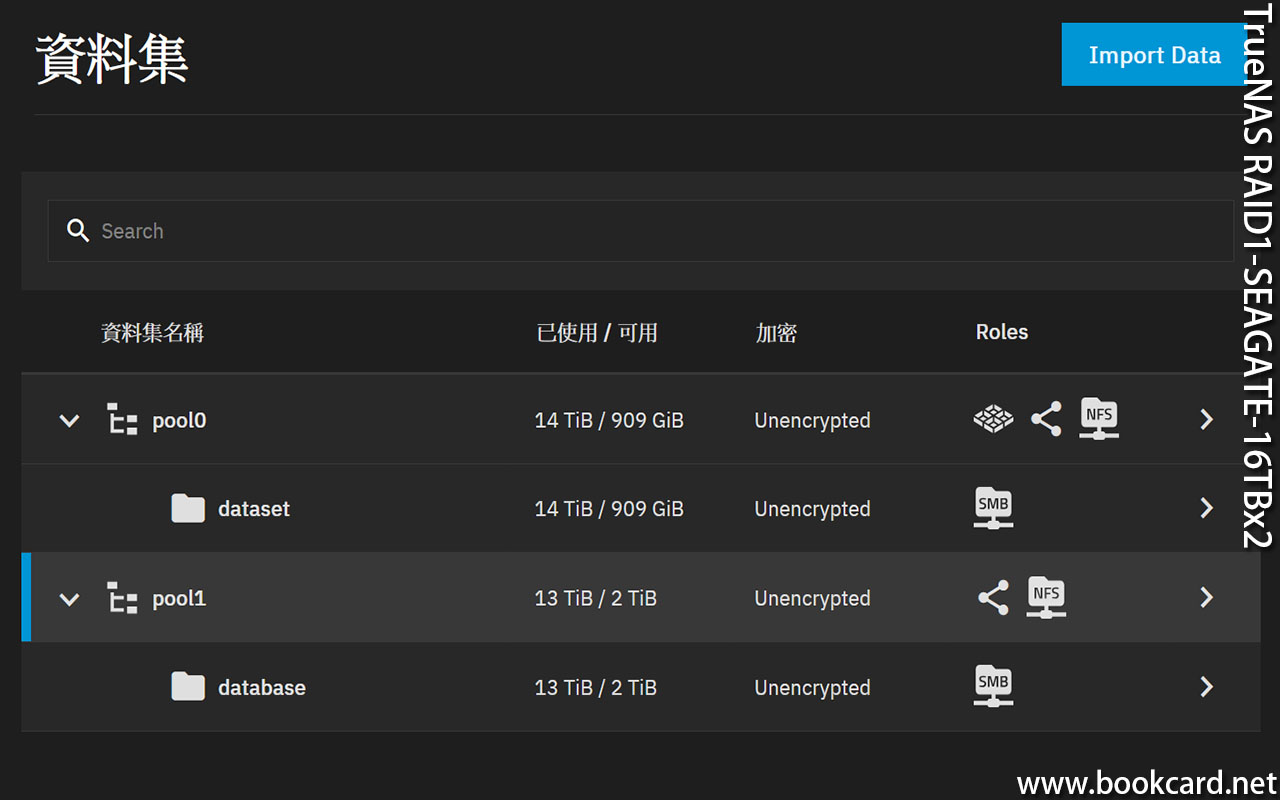Click the NFS share icon for pool1
Image resolution: width=1280 pixels, height=800 pixels.
(1046, 597)
